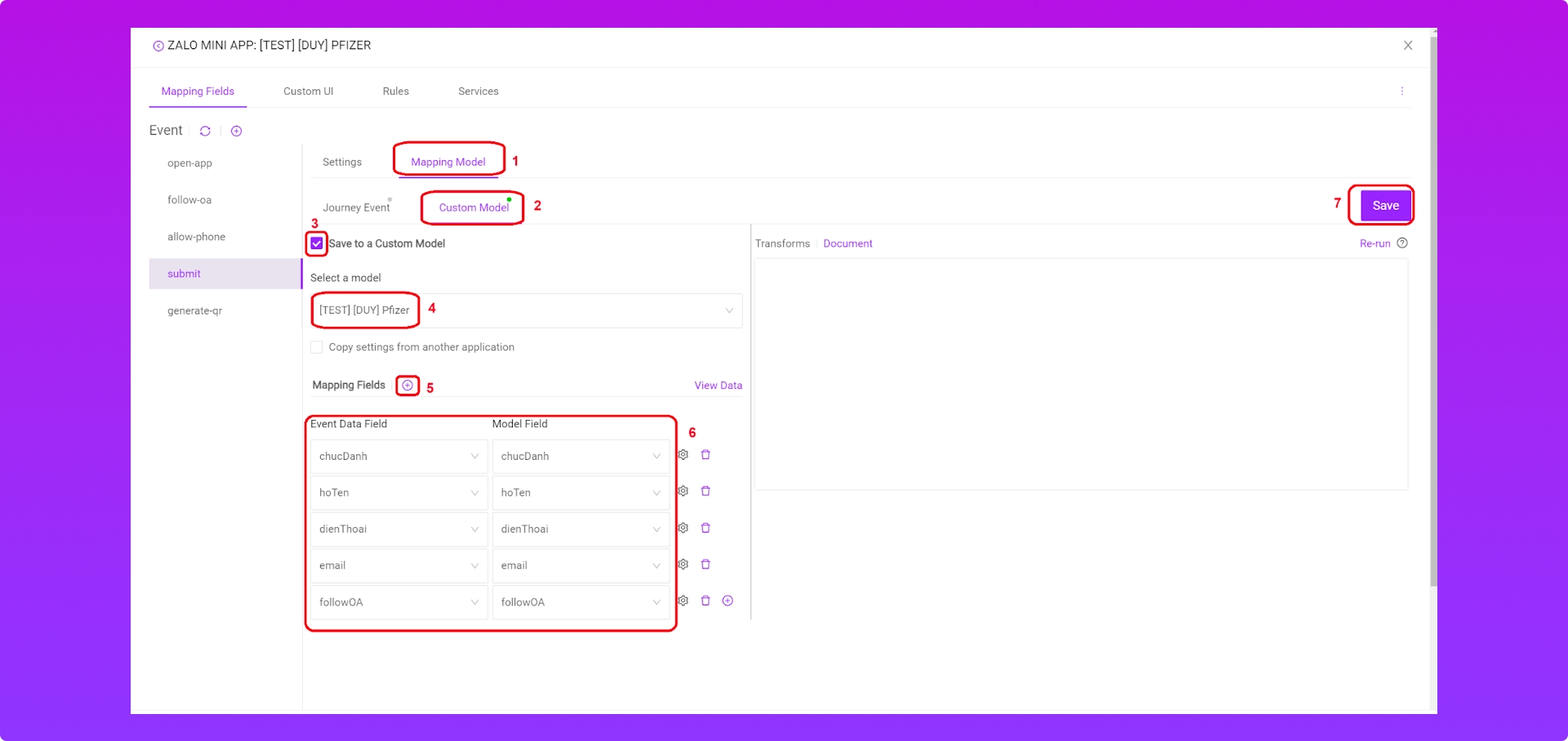Add a new event with plus icon
Screen dimensions: 1568x741
(x=236, y=132)
